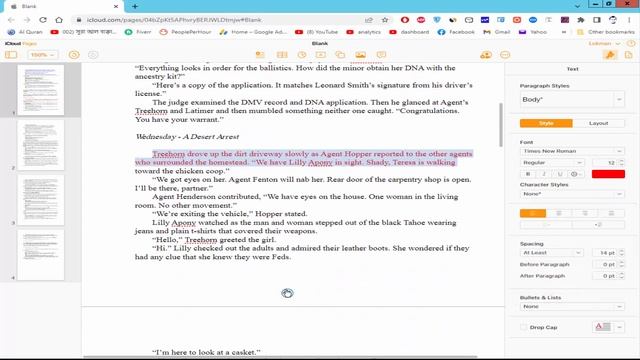Toggle the Format paintbrush panel
The width and height of the screenshot is (640, 360).
(x=610, y=55)
